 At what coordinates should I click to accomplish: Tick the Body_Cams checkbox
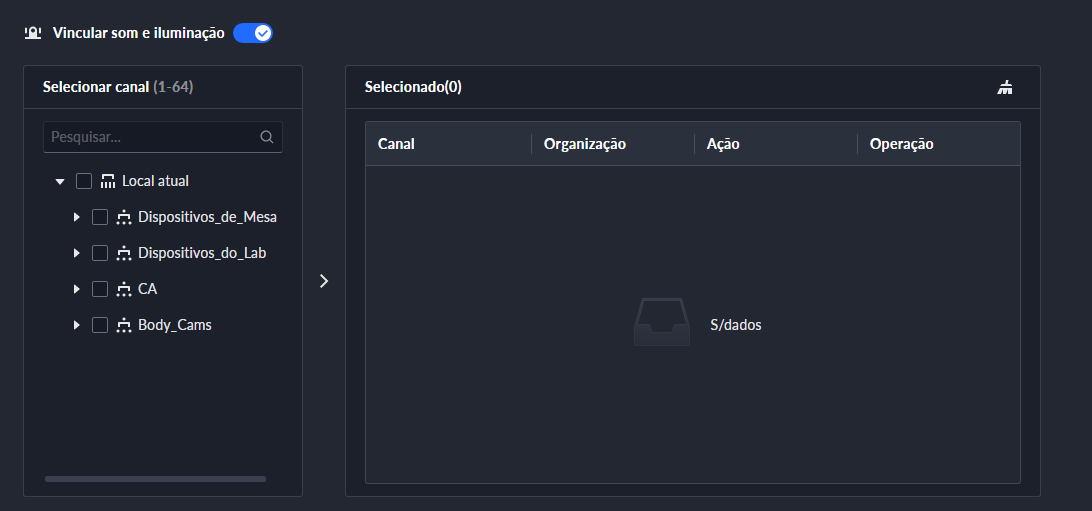click(x=100, y=325)
